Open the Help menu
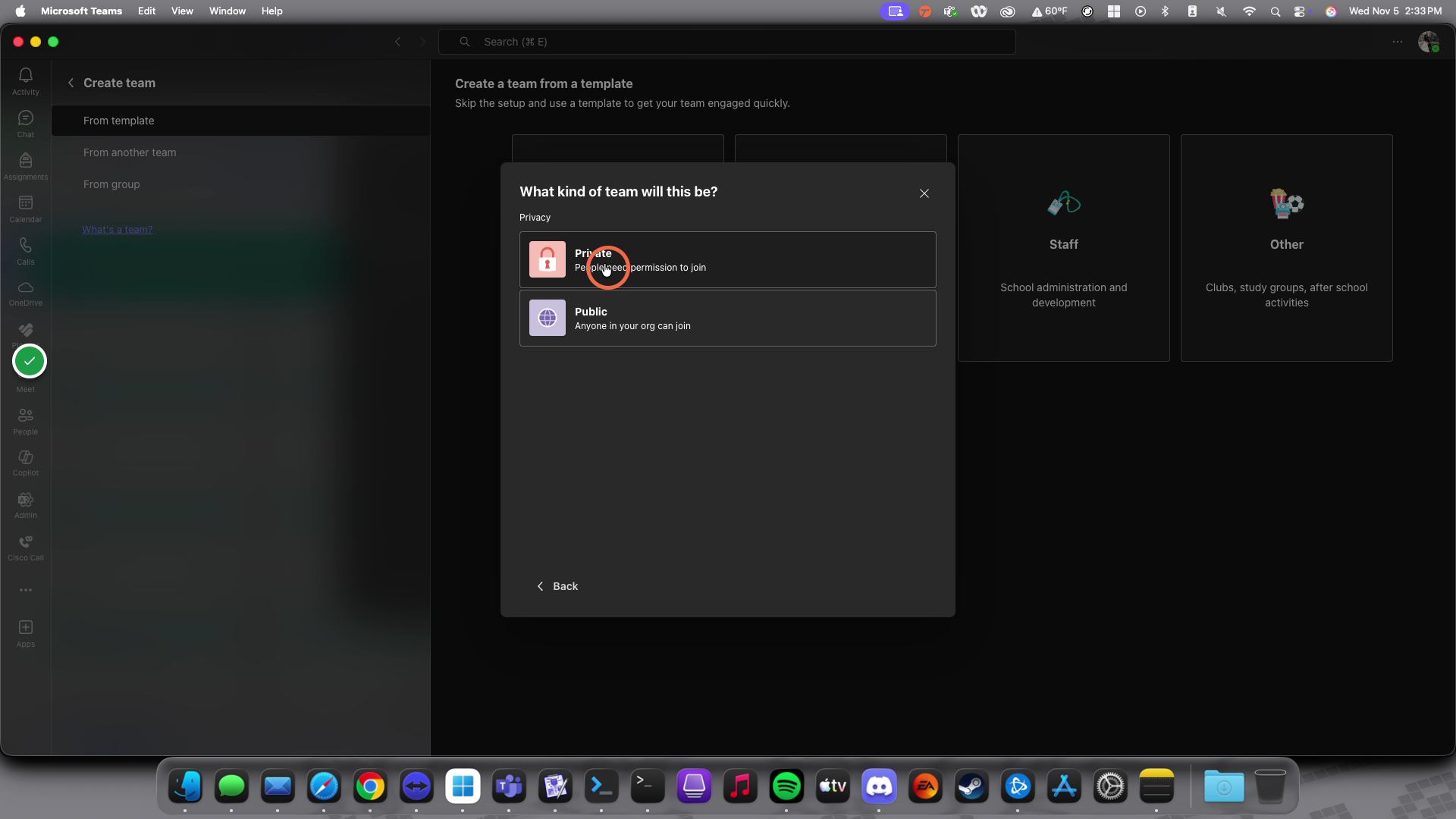Image resolution: width=1456 pixels, height=819 pixels. 271,11
